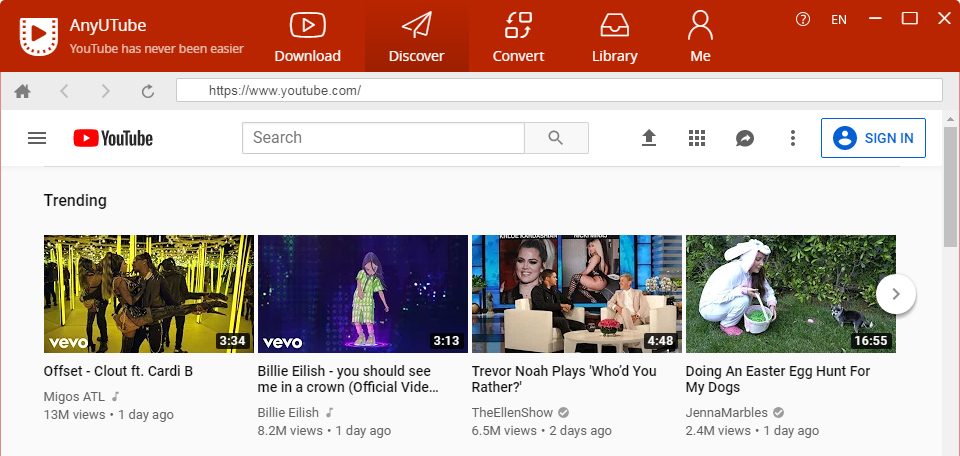Open the YouTube apps grid icon

[x=697, y=138]
